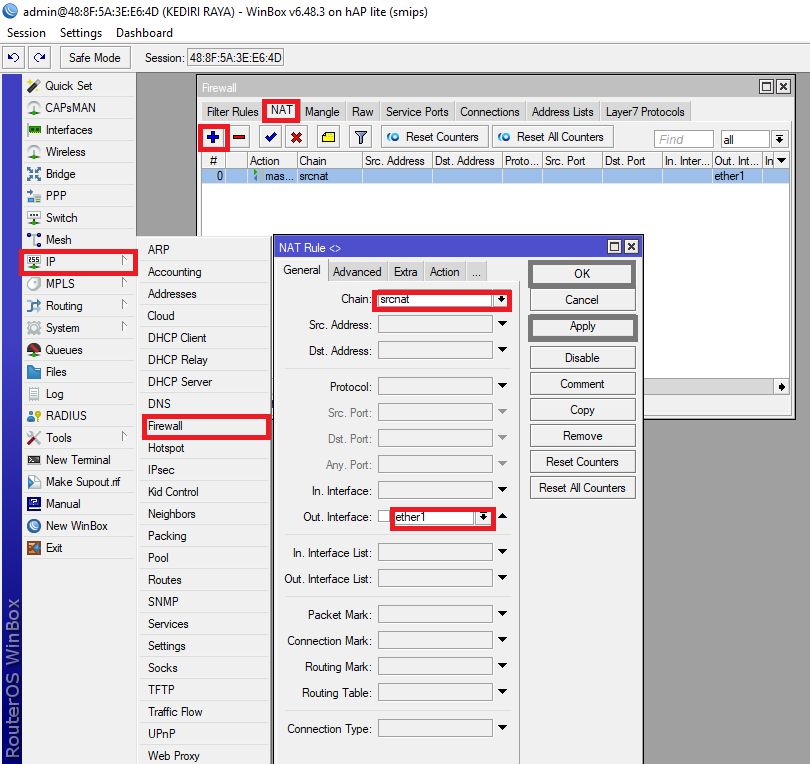Click the Redo arrow icon
The width and height of the screenshot is (810, 764).
click(40, 57)
